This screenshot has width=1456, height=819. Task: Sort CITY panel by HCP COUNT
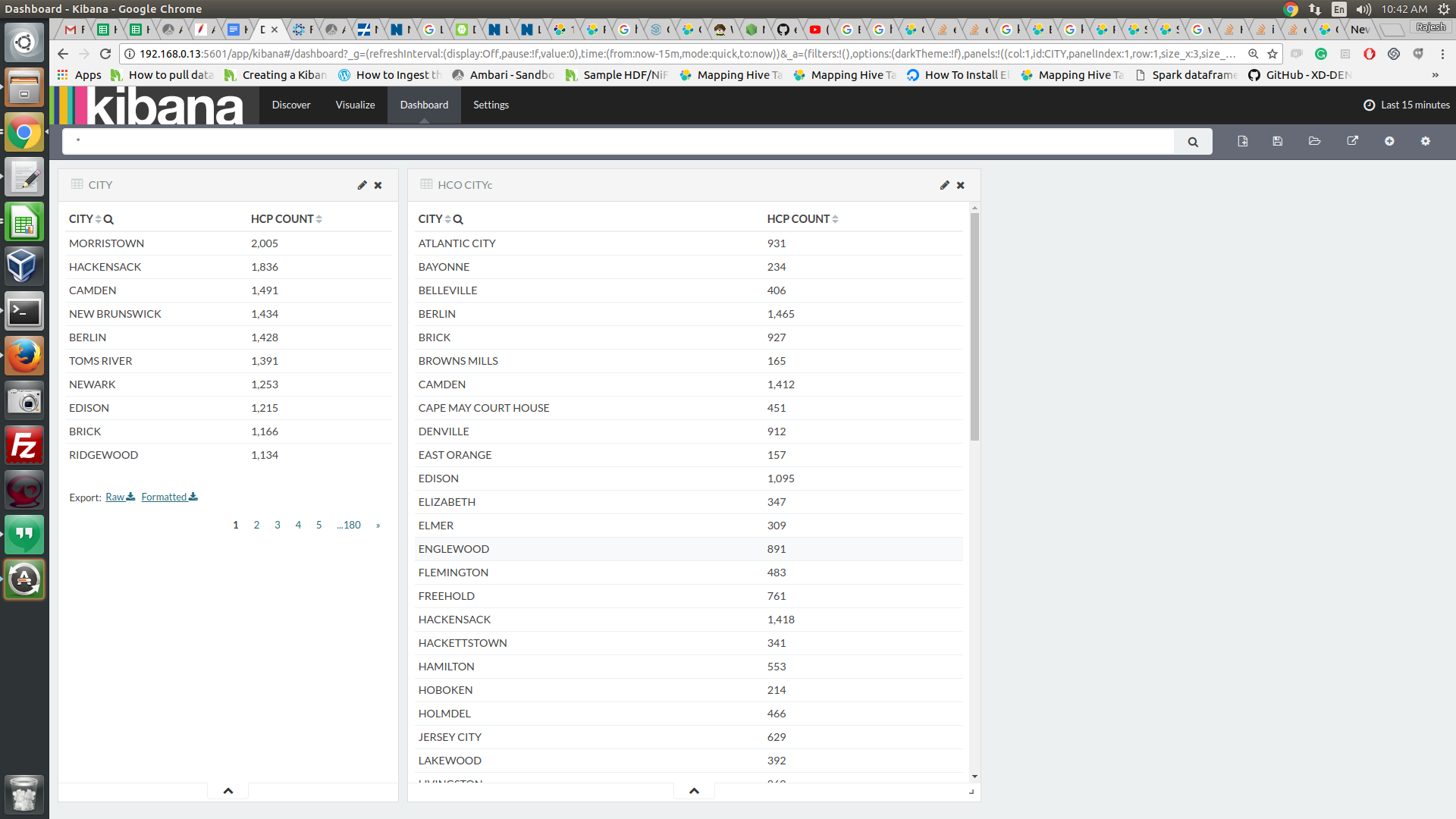click(x=318, y=219)
